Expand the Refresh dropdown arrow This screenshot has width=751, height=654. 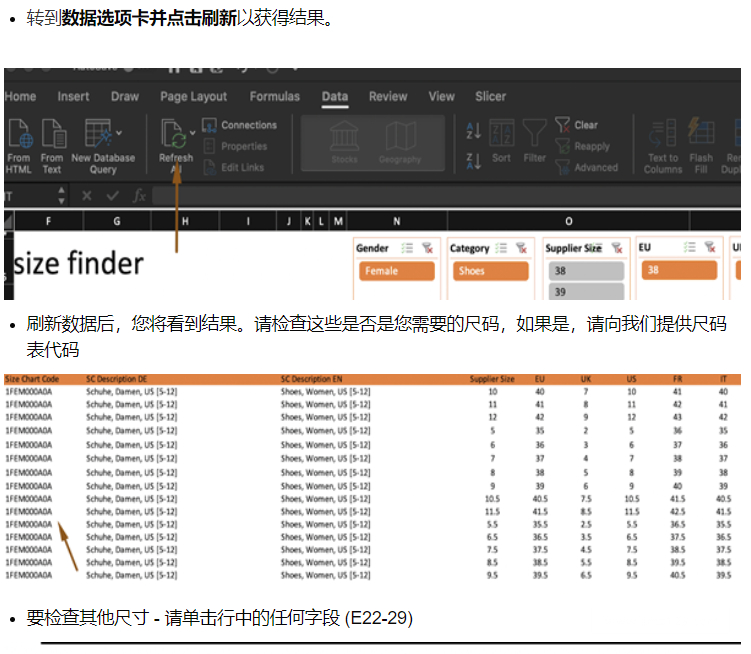pos(192,131)
